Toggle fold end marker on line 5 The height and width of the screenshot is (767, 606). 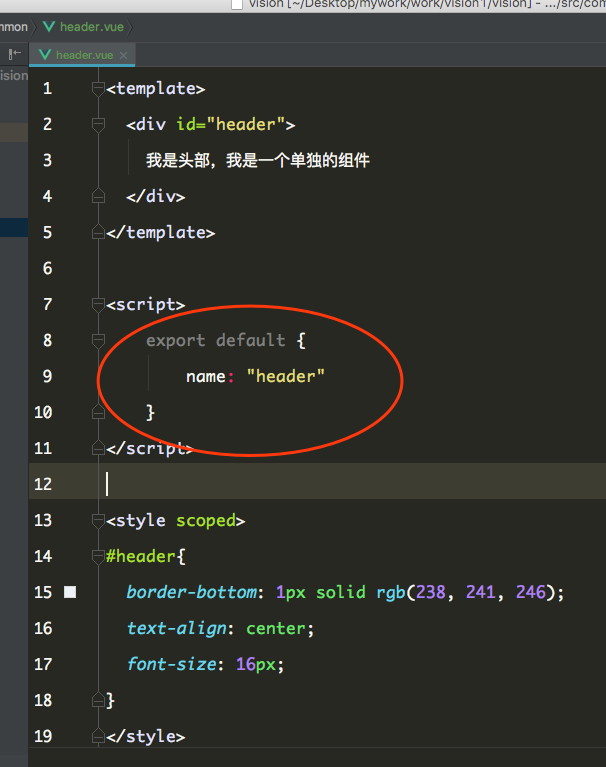point(98,233)
